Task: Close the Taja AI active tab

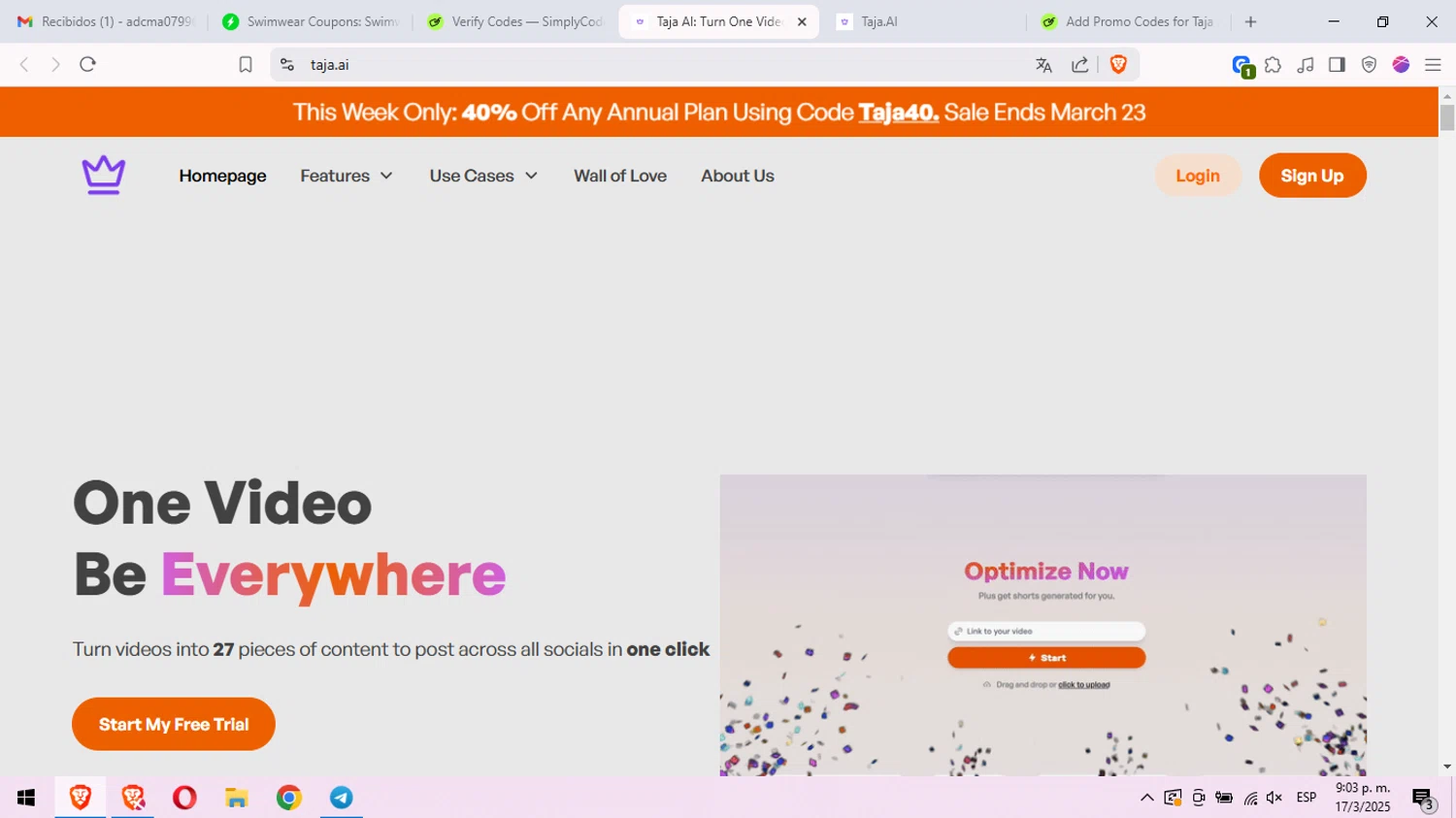Action: point(802,21)
